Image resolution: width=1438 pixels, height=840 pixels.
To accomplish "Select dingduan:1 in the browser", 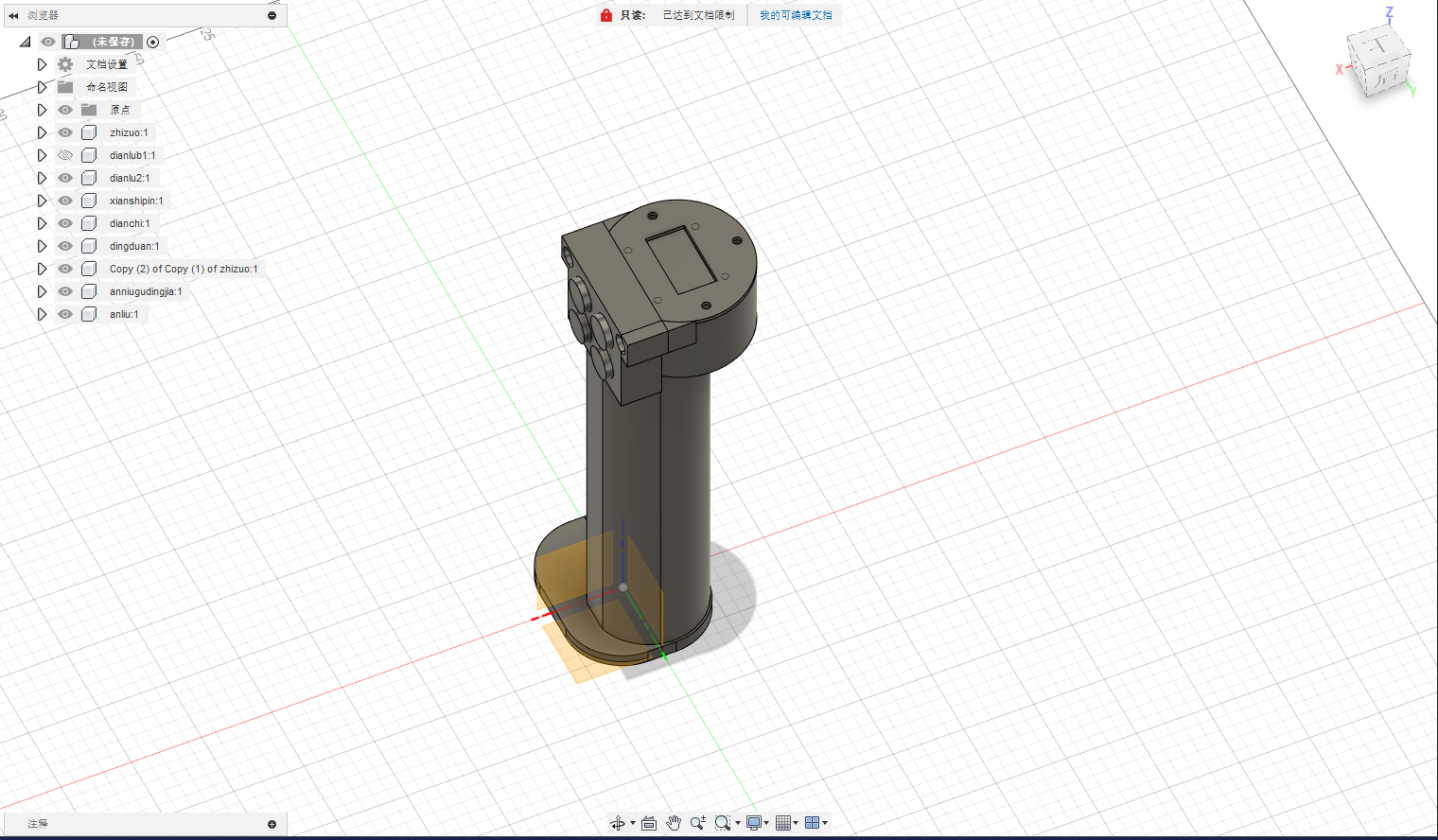I will tap(134, 246).
